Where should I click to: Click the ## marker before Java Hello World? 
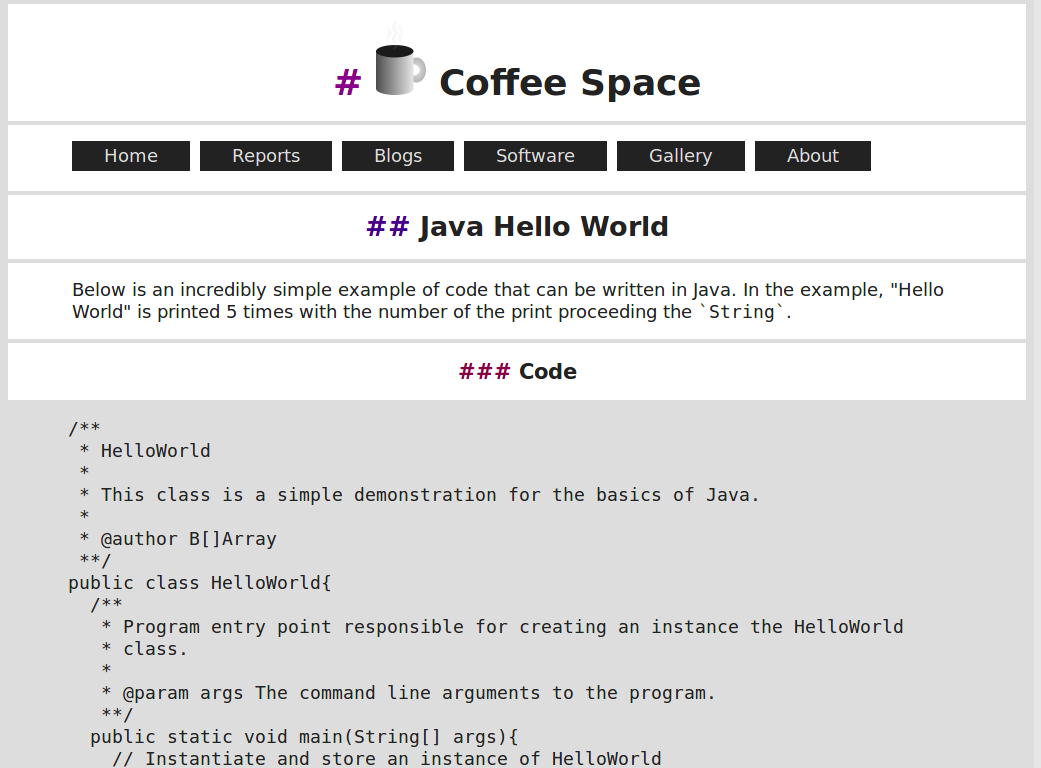point(388,226)
